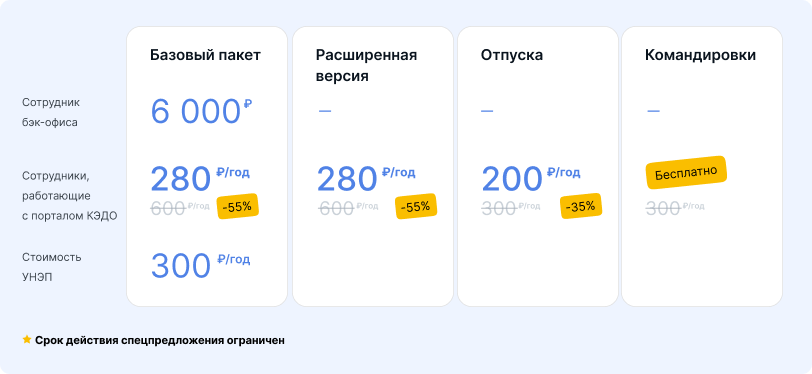Click the -55% badge in Базовый пакет
The height and width of the screenshot is (374, 812).
[237, 206]
